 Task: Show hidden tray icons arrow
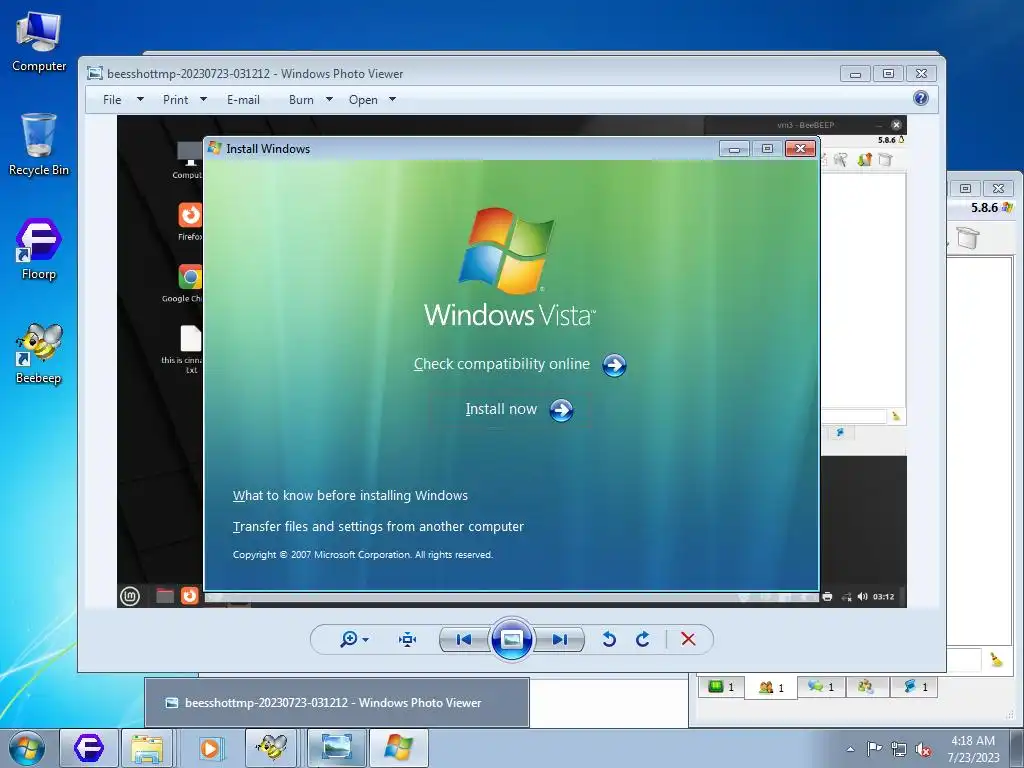[x=850, y=749]
